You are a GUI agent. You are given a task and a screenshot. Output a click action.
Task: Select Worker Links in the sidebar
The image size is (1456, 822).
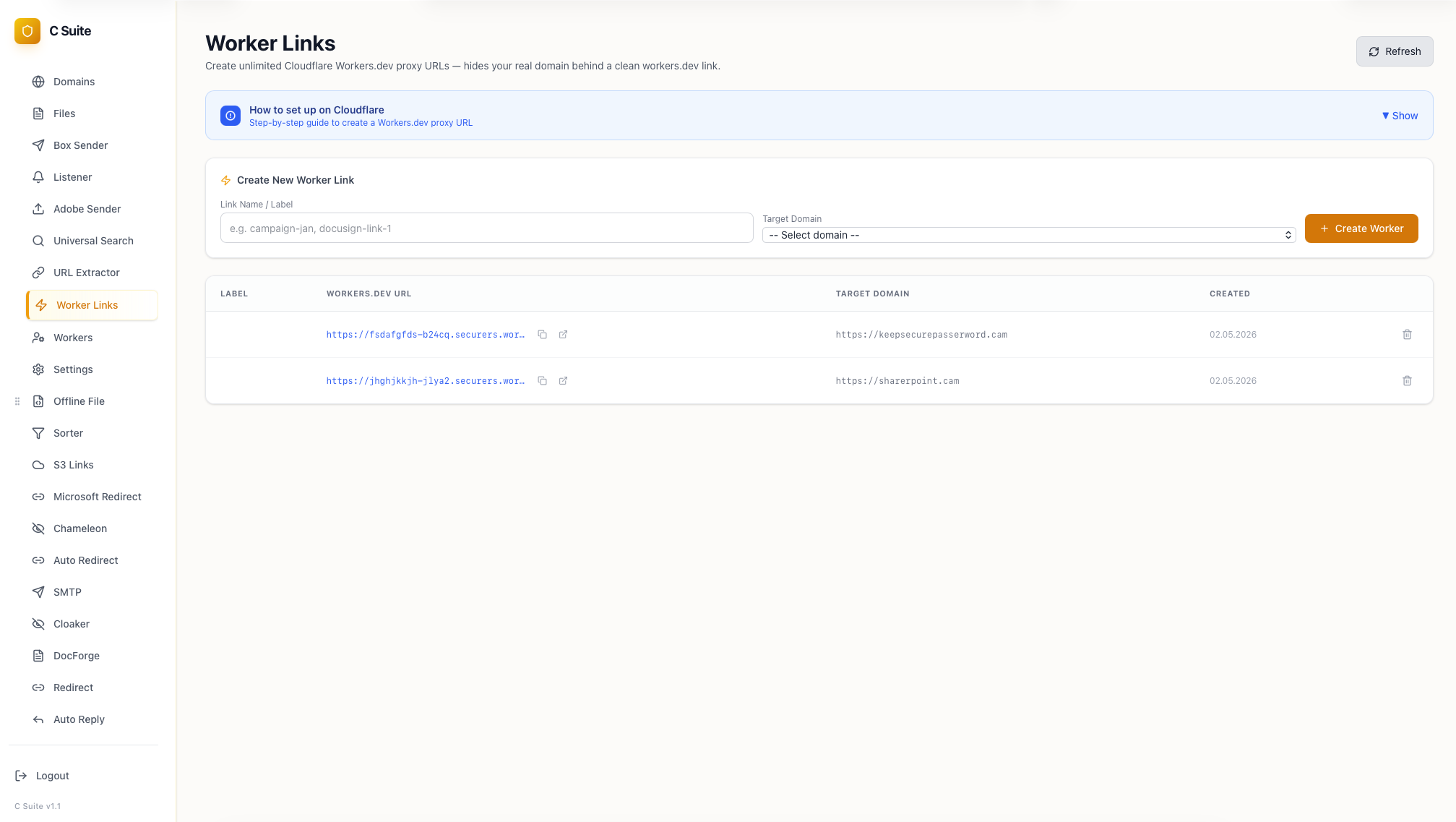[92, 305]
